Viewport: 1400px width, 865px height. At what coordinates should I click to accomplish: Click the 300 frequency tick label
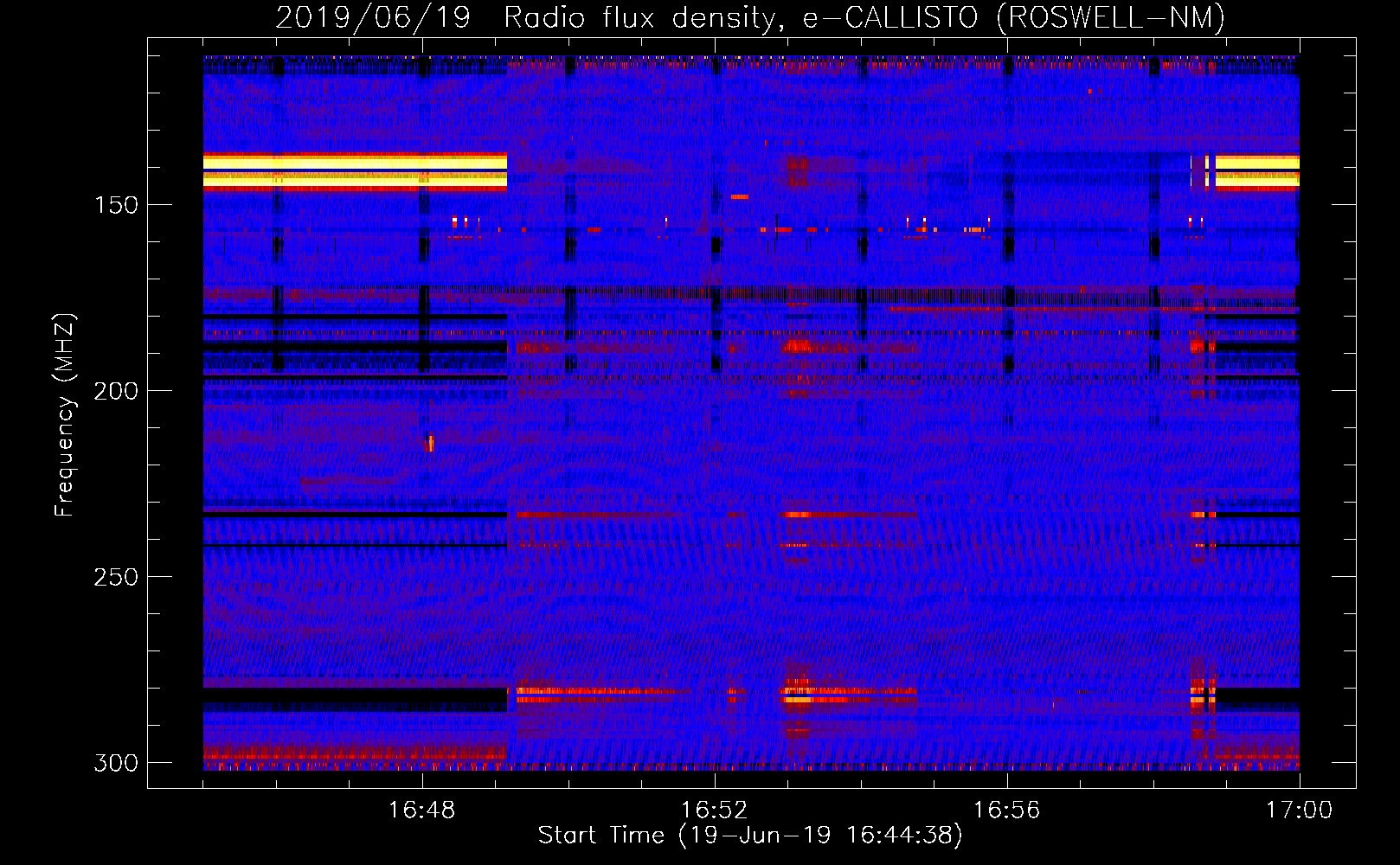pyautogui.click(x=116, y=763)
